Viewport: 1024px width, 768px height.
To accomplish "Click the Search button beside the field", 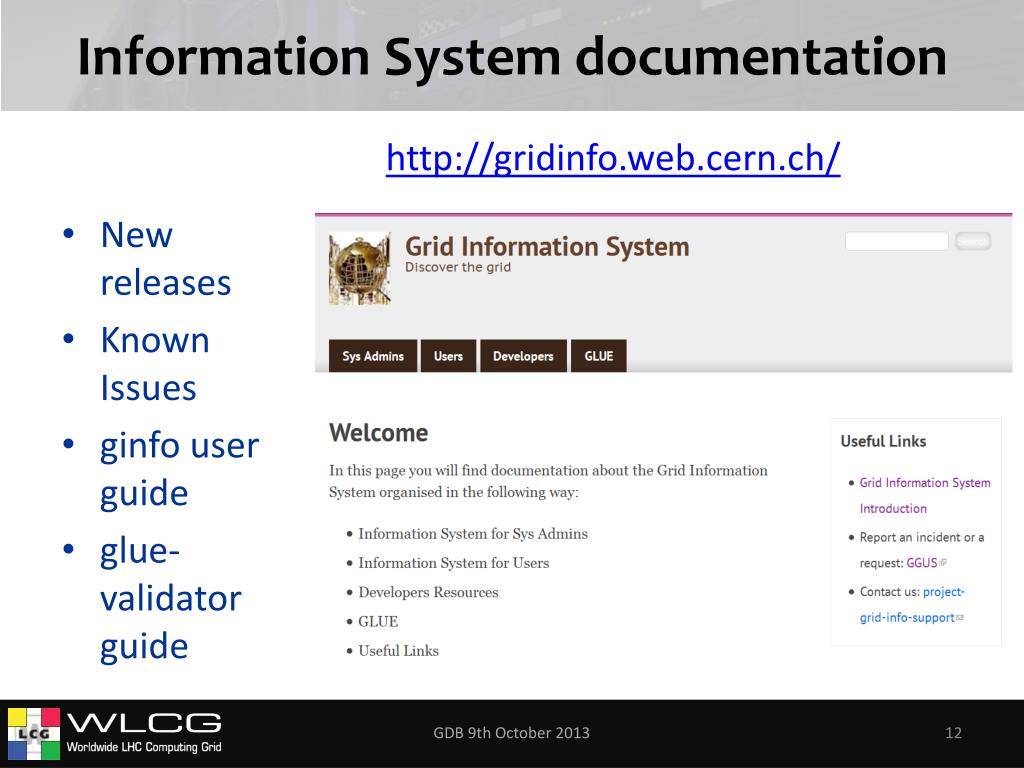I will (973, 242).
